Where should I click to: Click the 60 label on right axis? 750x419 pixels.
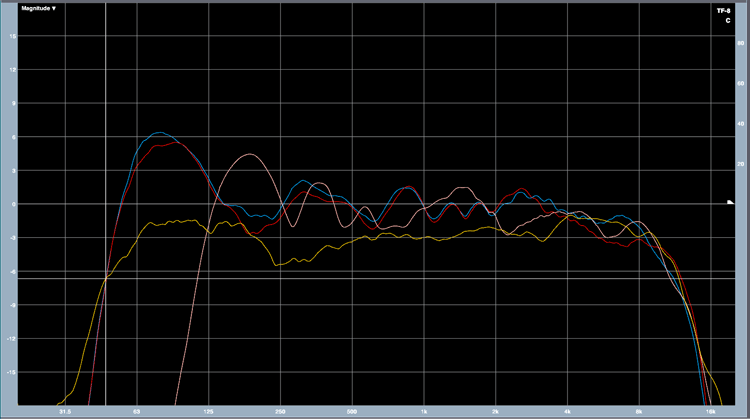point(740,83)
